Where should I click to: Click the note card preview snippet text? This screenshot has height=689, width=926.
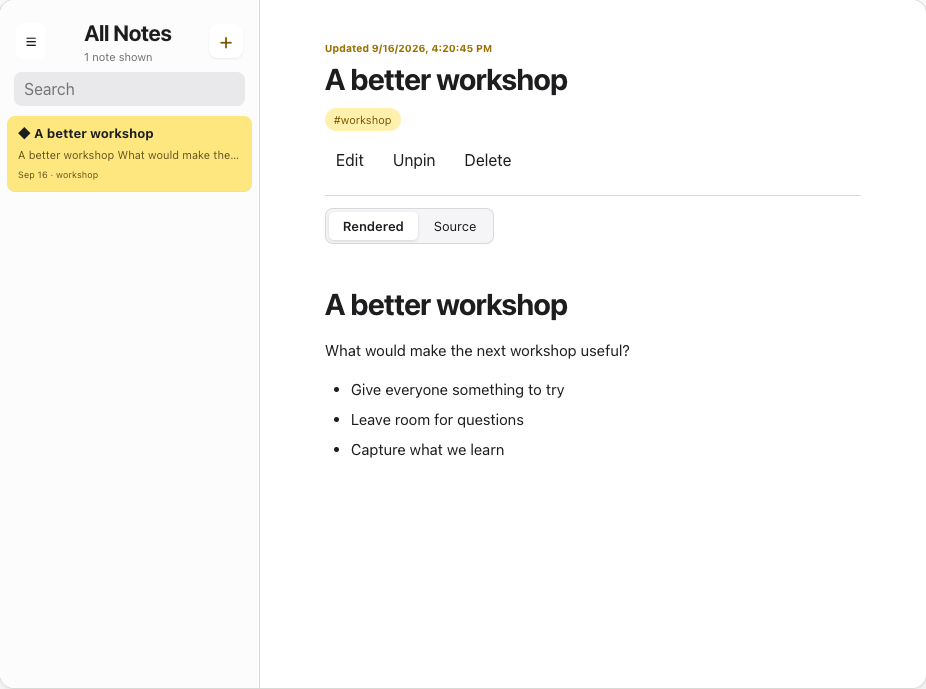pyautogui.click(x=128, y=155)
